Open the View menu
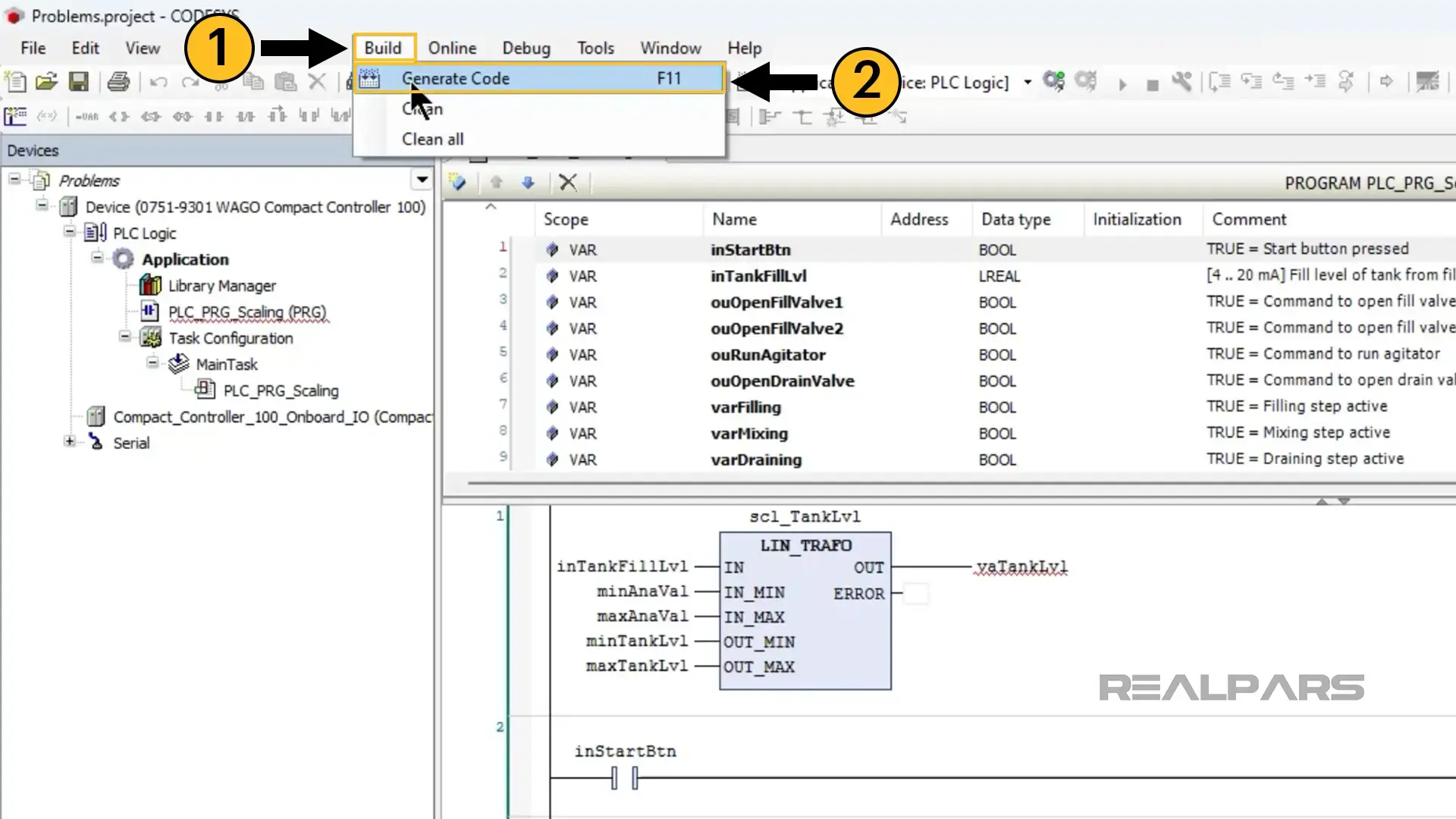This screenshot has height=819, width=1456. point(143,48)
